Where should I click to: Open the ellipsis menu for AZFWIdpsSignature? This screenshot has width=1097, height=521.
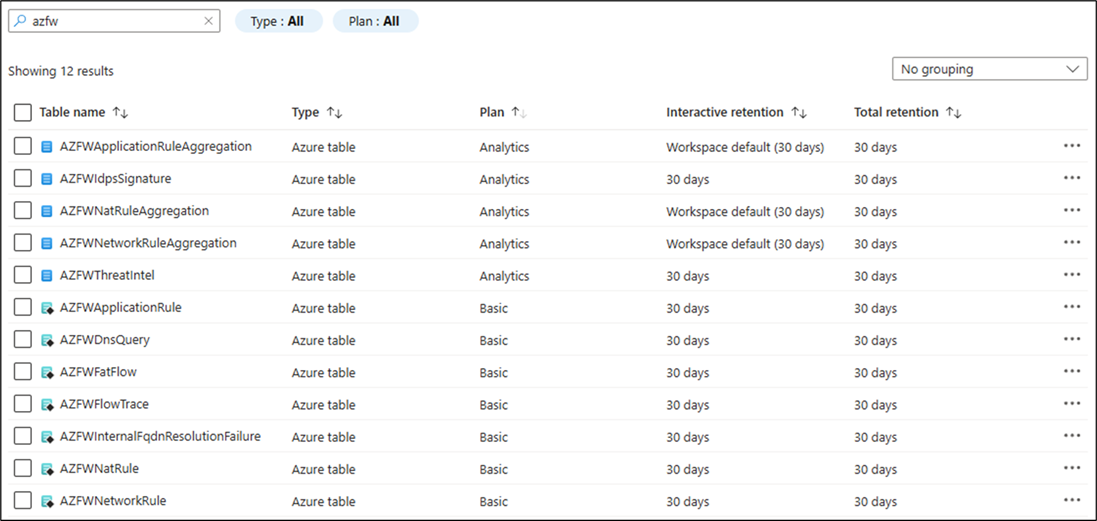pos(1072,179)
